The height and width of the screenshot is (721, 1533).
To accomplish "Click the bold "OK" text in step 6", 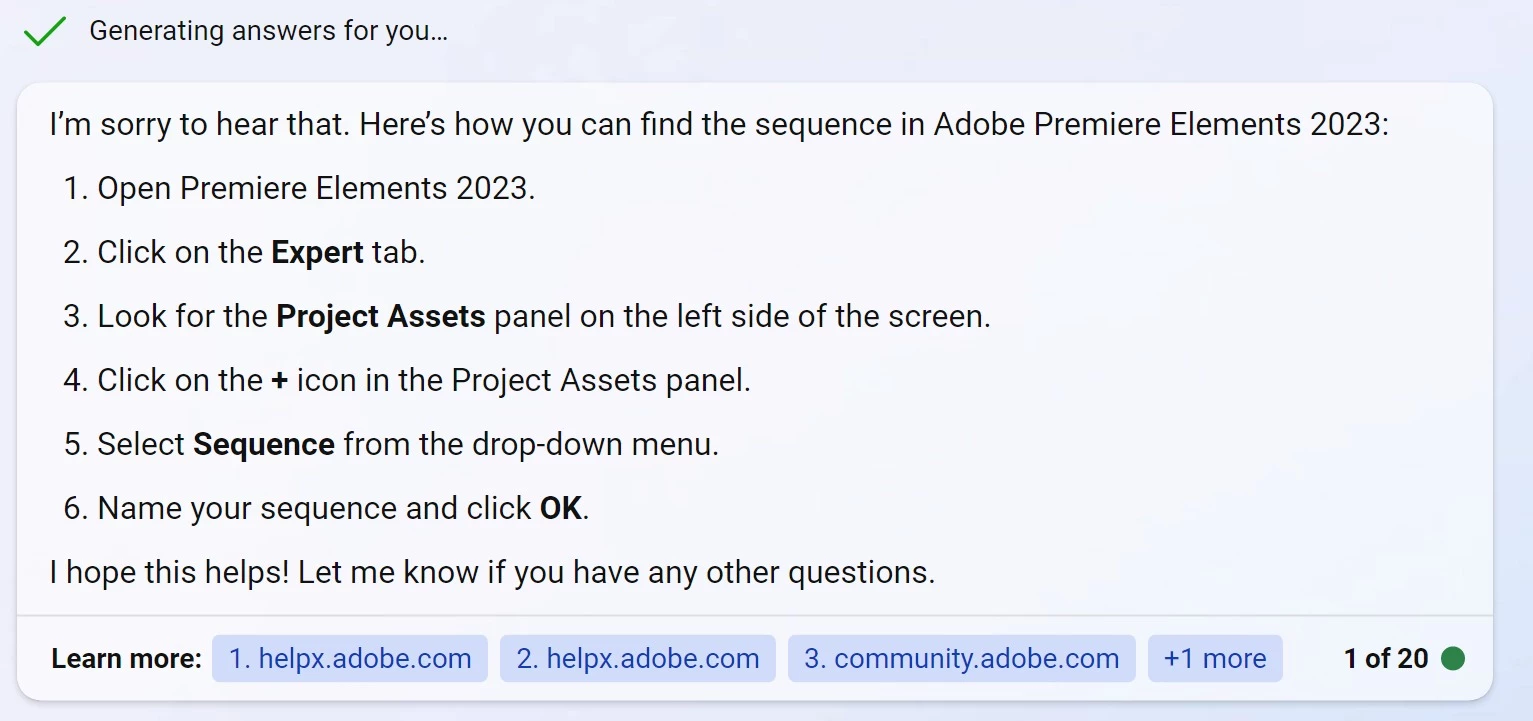I will pyautogui.click(x=560, y=508).
